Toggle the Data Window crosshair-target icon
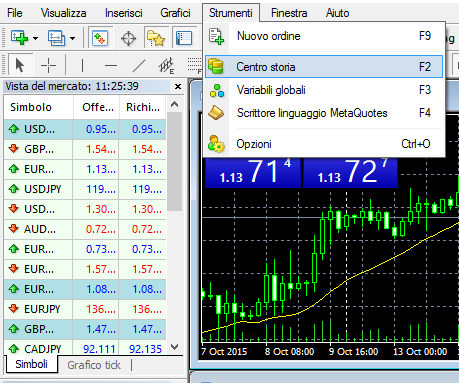Viewport: 459px width, 383px height. click(x=128, y=38)
